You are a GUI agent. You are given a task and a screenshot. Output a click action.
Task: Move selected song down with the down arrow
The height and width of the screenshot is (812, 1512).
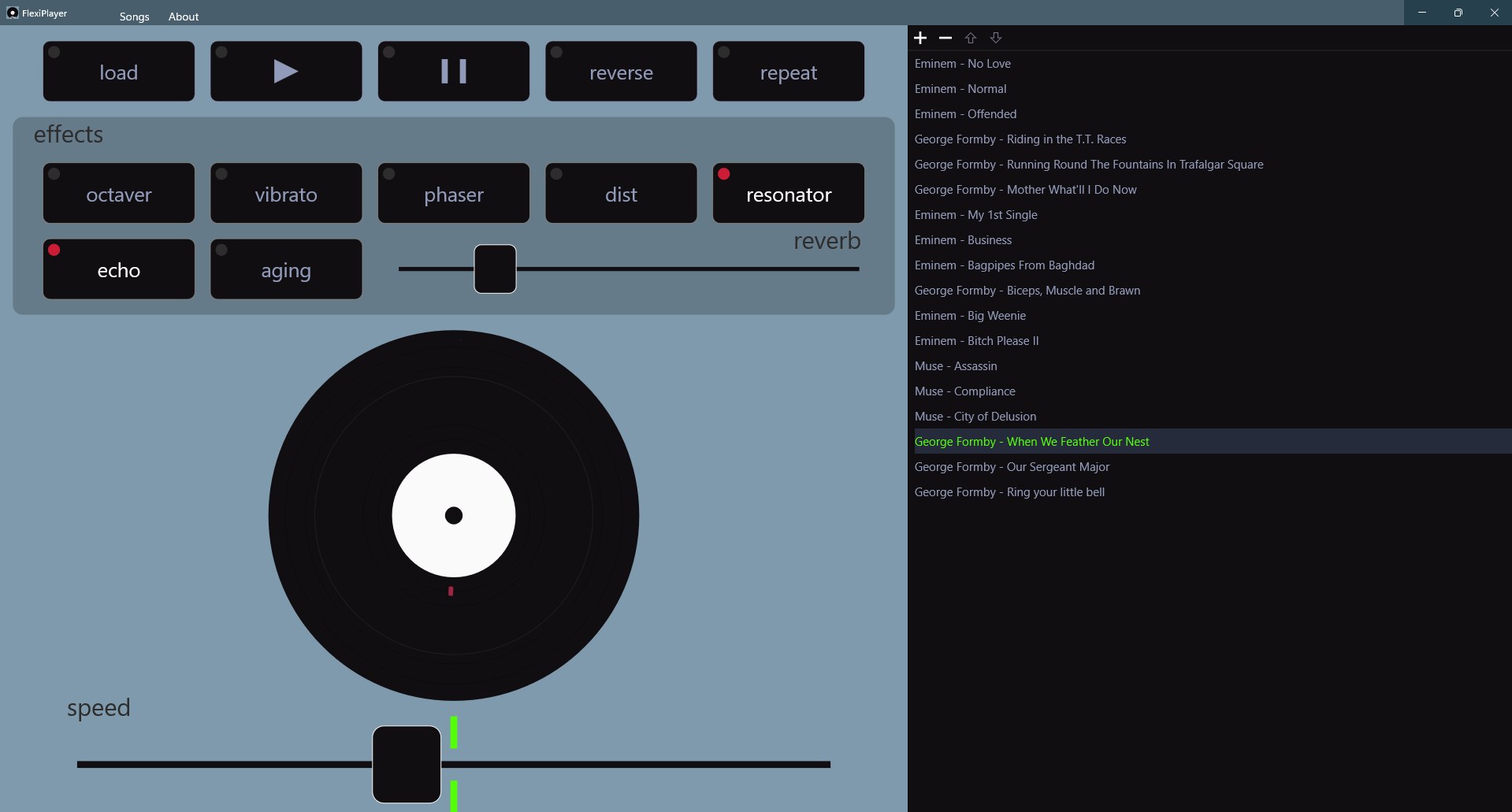pyautogui.click(x=995, y=37)
